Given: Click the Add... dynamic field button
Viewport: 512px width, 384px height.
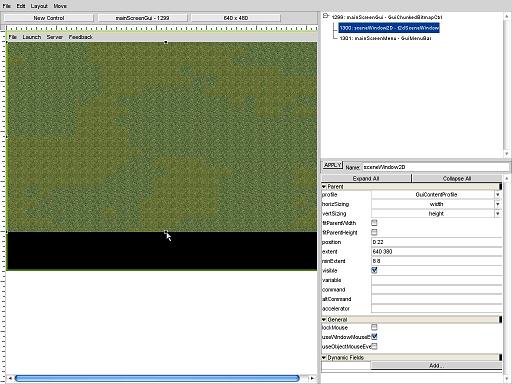Looking at the screenshot, I should coord(436,366).
